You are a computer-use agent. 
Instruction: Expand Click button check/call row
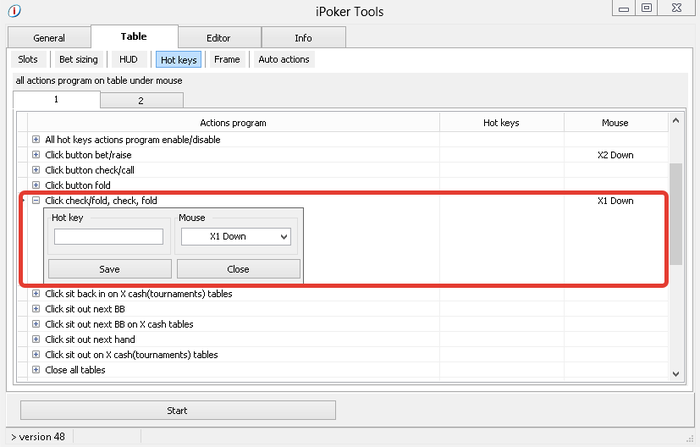(x=36, y=170)
